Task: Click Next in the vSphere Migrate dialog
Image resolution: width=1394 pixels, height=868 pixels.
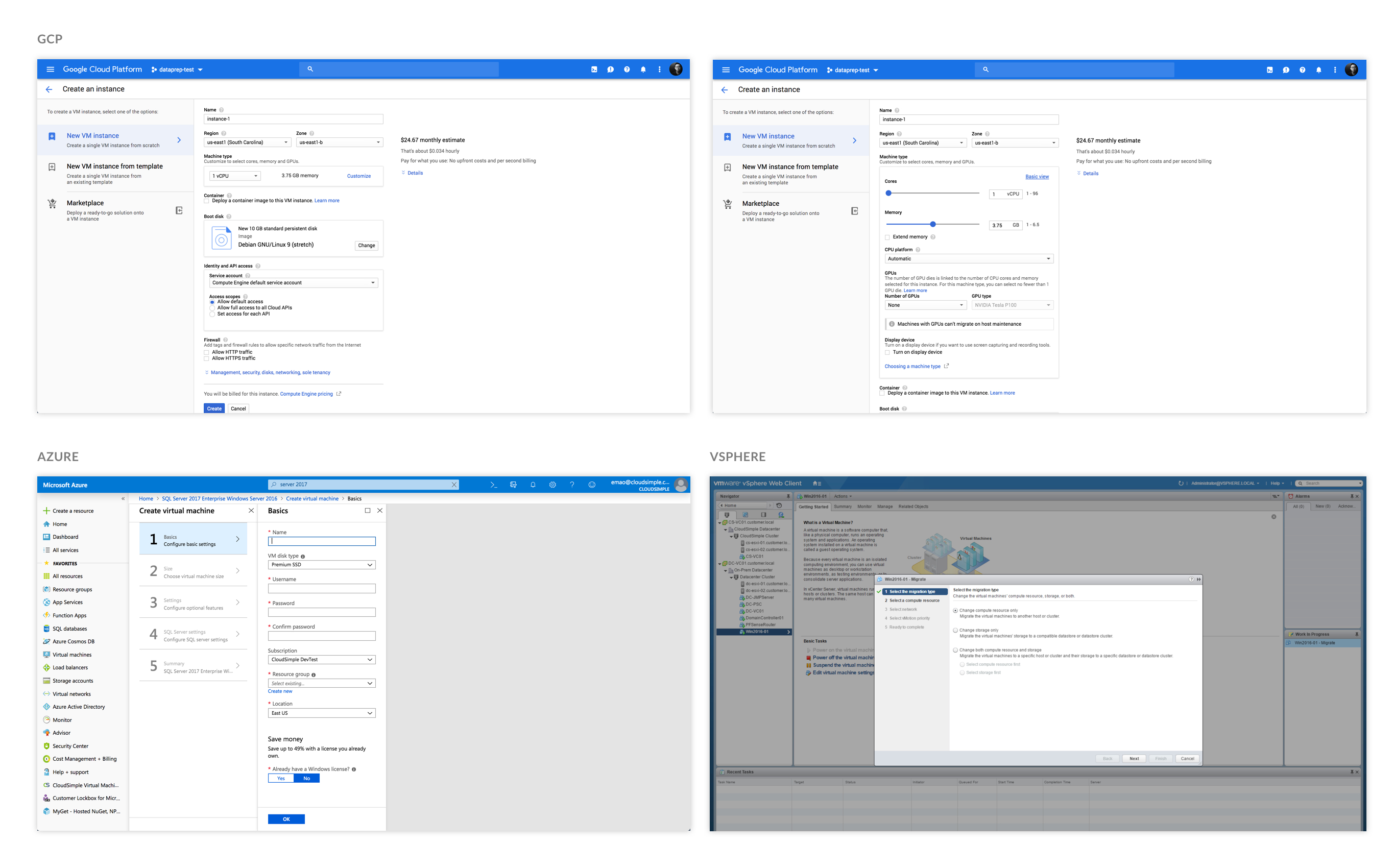Action: pos(1134,759)
